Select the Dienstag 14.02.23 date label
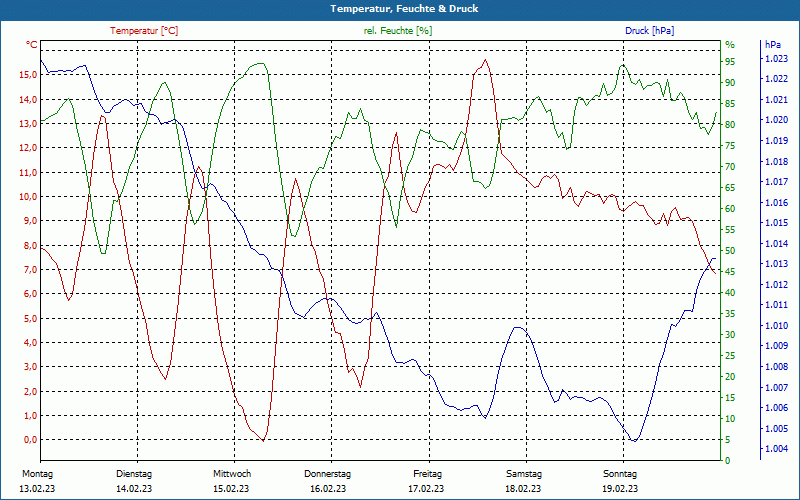This screenshot has width=800, height=500. click(134, 481)
